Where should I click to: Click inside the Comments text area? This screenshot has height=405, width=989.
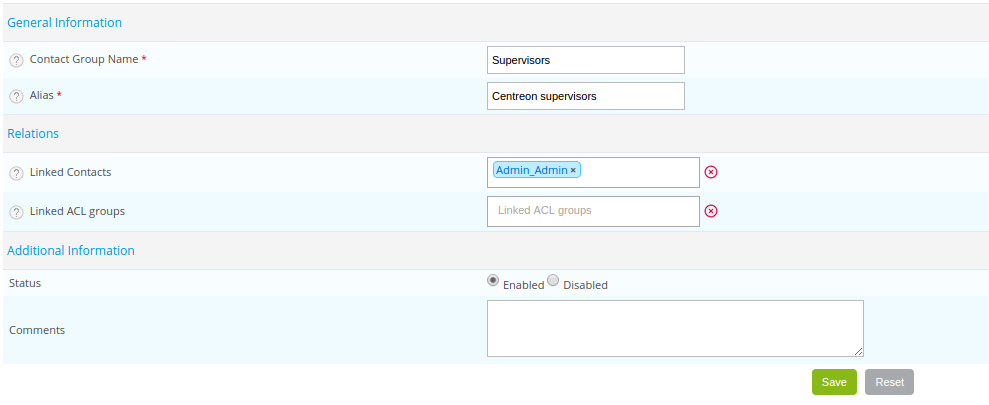pyautogui.click(x=675, y=328)
